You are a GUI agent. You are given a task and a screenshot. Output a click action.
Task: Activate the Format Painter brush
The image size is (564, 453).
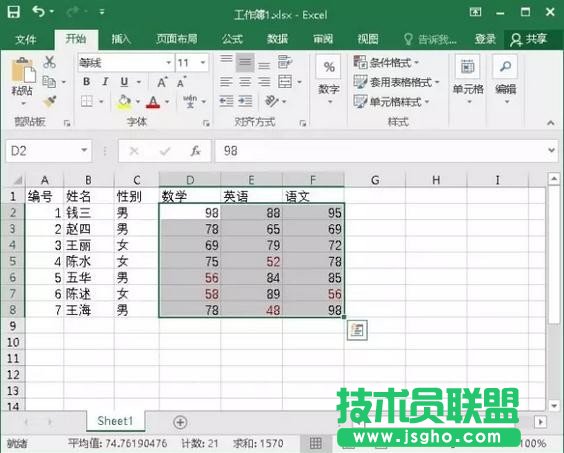point(49,101)
